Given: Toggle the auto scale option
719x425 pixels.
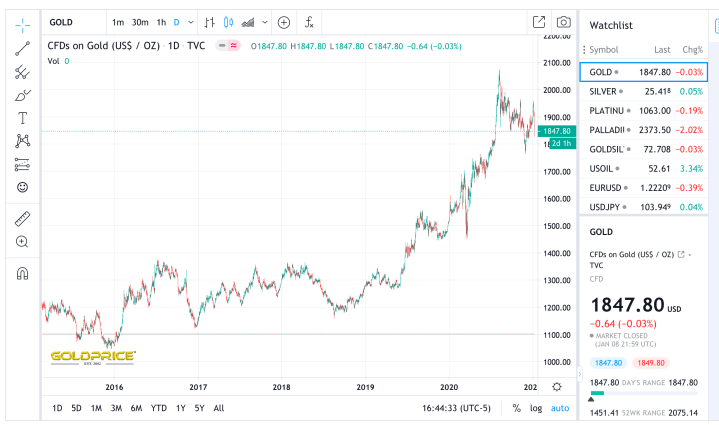Looking at the screenshot, I should coord(560,408).
